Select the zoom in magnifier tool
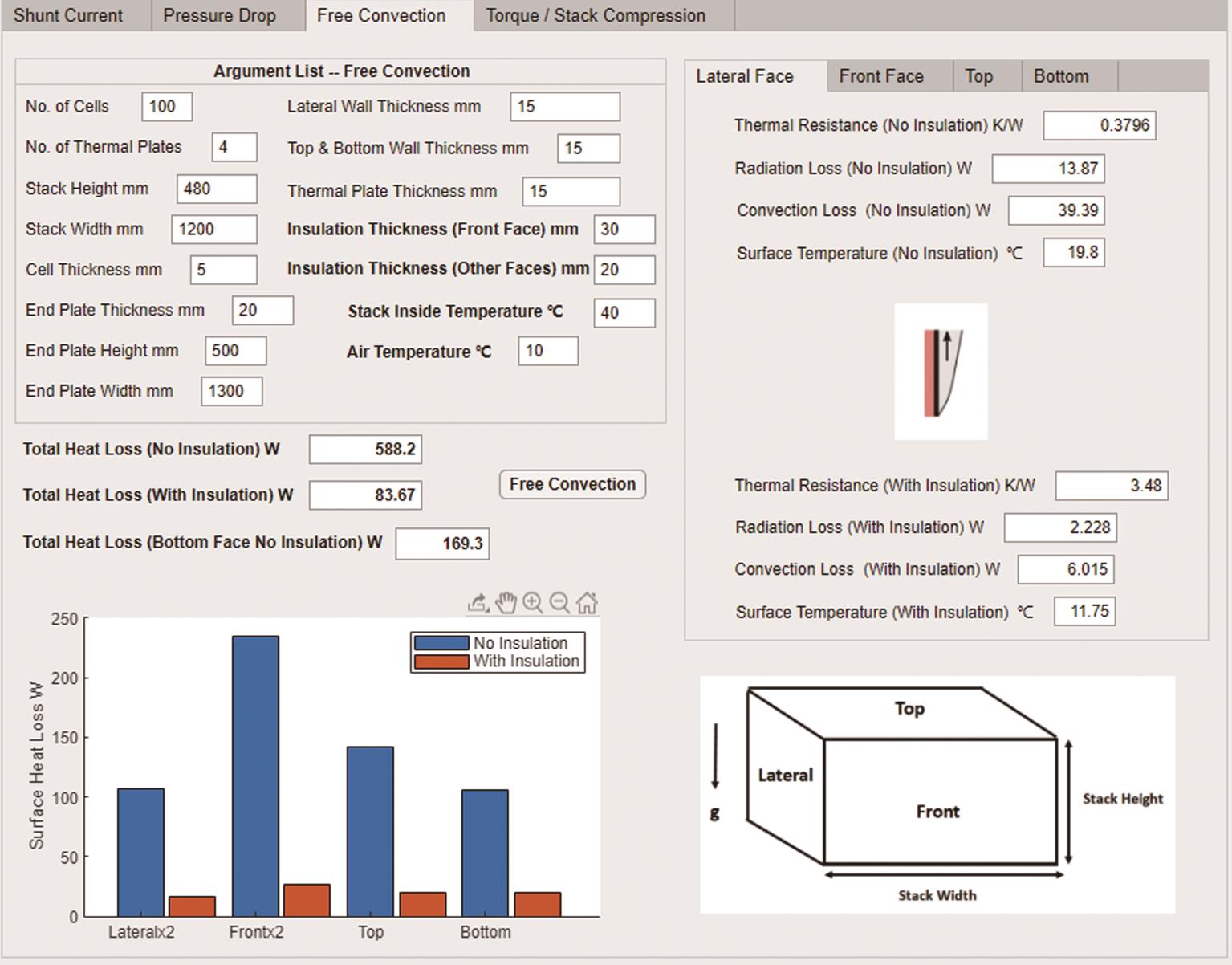This screenshot has height=965, width=1232. (x=532, y=602)
